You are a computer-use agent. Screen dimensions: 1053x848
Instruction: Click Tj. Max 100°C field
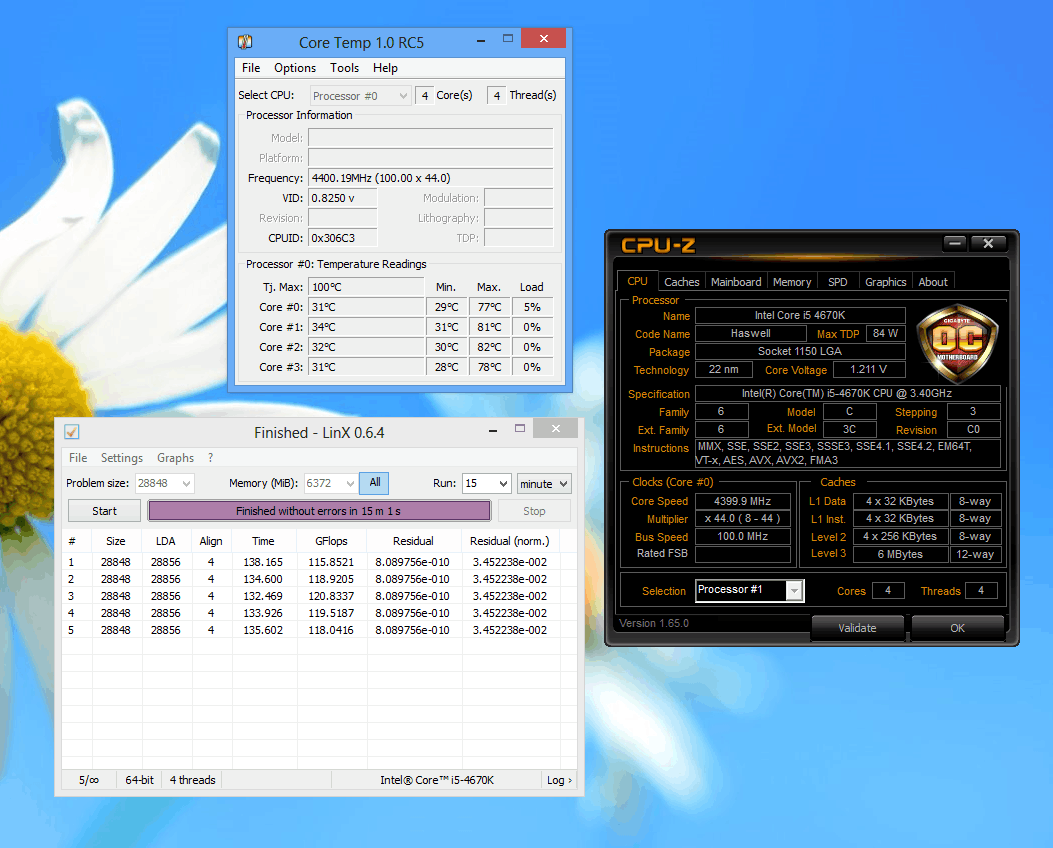coord(366,287)
